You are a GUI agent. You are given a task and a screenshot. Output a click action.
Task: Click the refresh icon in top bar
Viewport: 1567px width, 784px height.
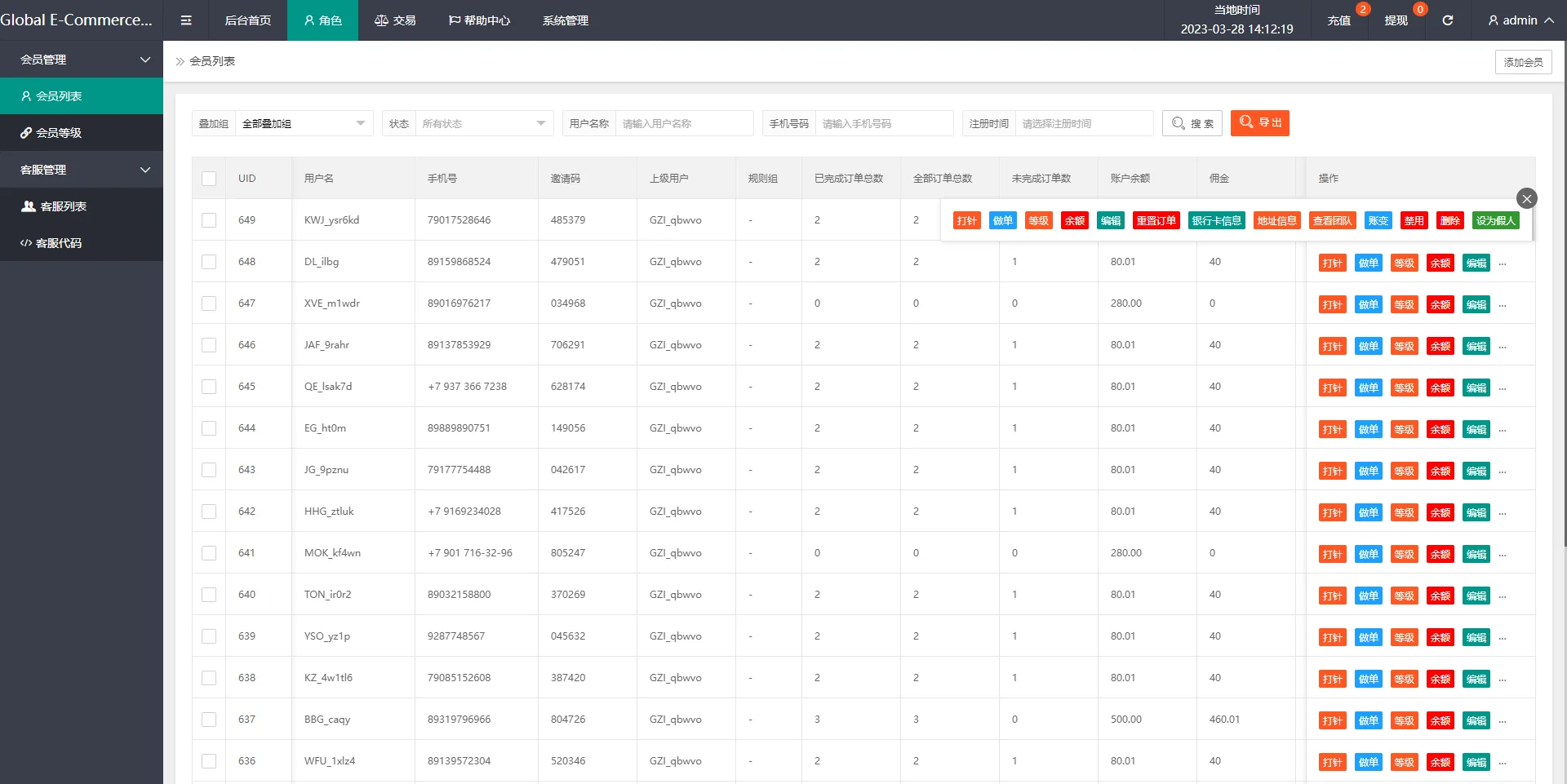click(1447, 20)
